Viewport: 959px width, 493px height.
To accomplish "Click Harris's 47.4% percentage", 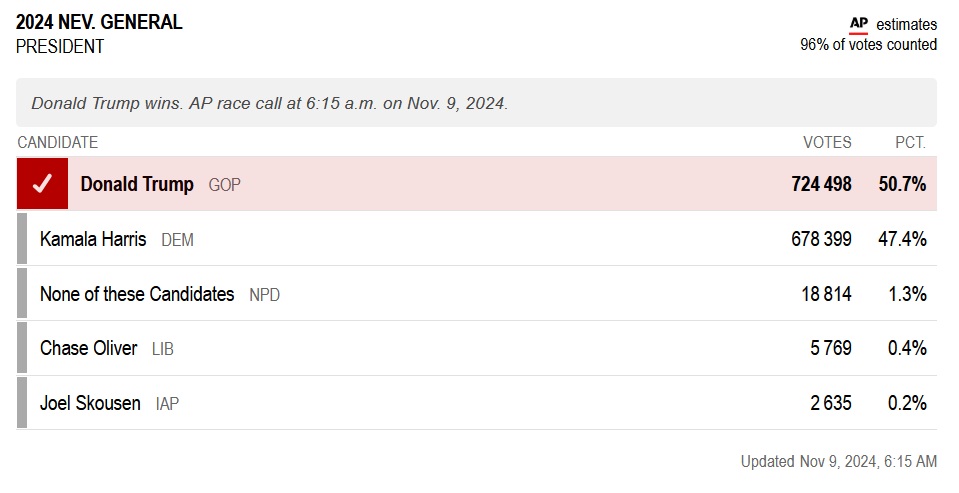I will coord(903,239).
